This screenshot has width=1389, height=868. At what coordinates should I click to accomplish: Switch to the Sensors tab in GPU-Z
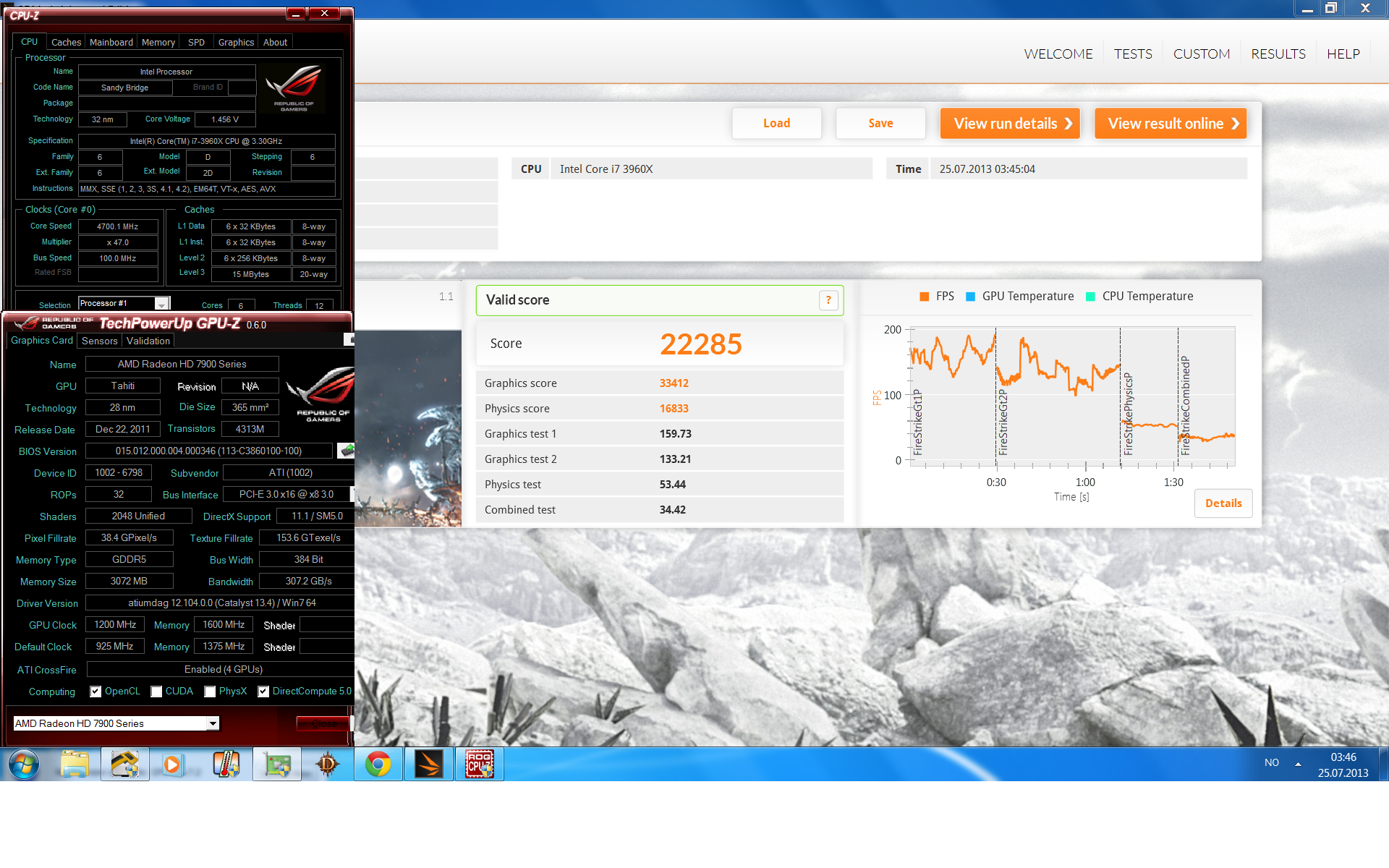point(100,341)
